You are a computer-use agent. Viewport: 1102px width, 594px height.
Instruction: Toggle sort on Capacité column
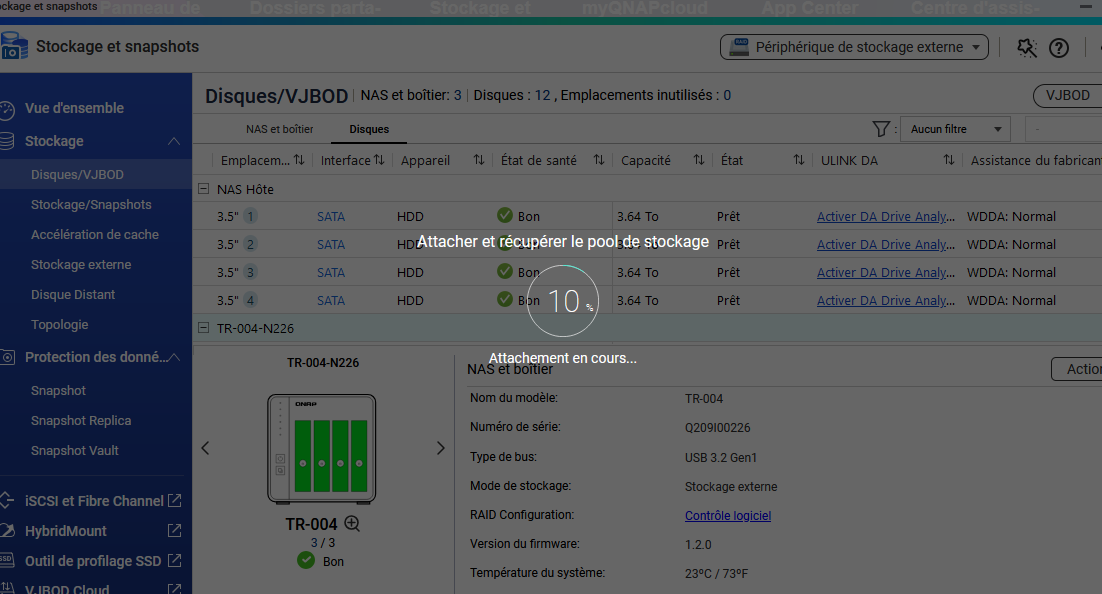pos(699,160)
